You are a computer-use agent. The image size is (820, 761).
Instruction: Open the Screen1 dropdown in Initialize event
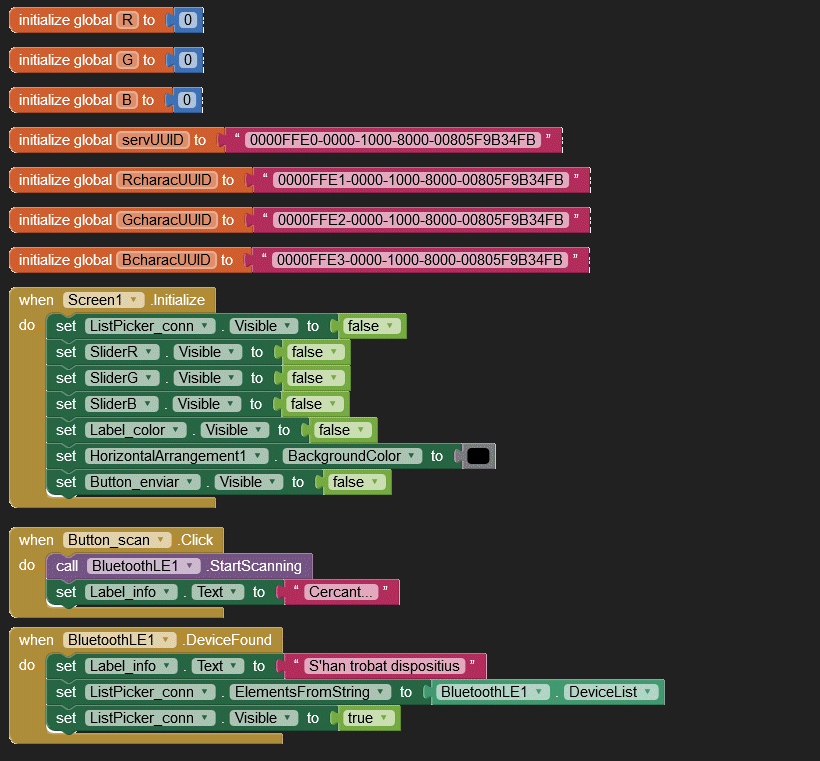click(x=130, y=300)
